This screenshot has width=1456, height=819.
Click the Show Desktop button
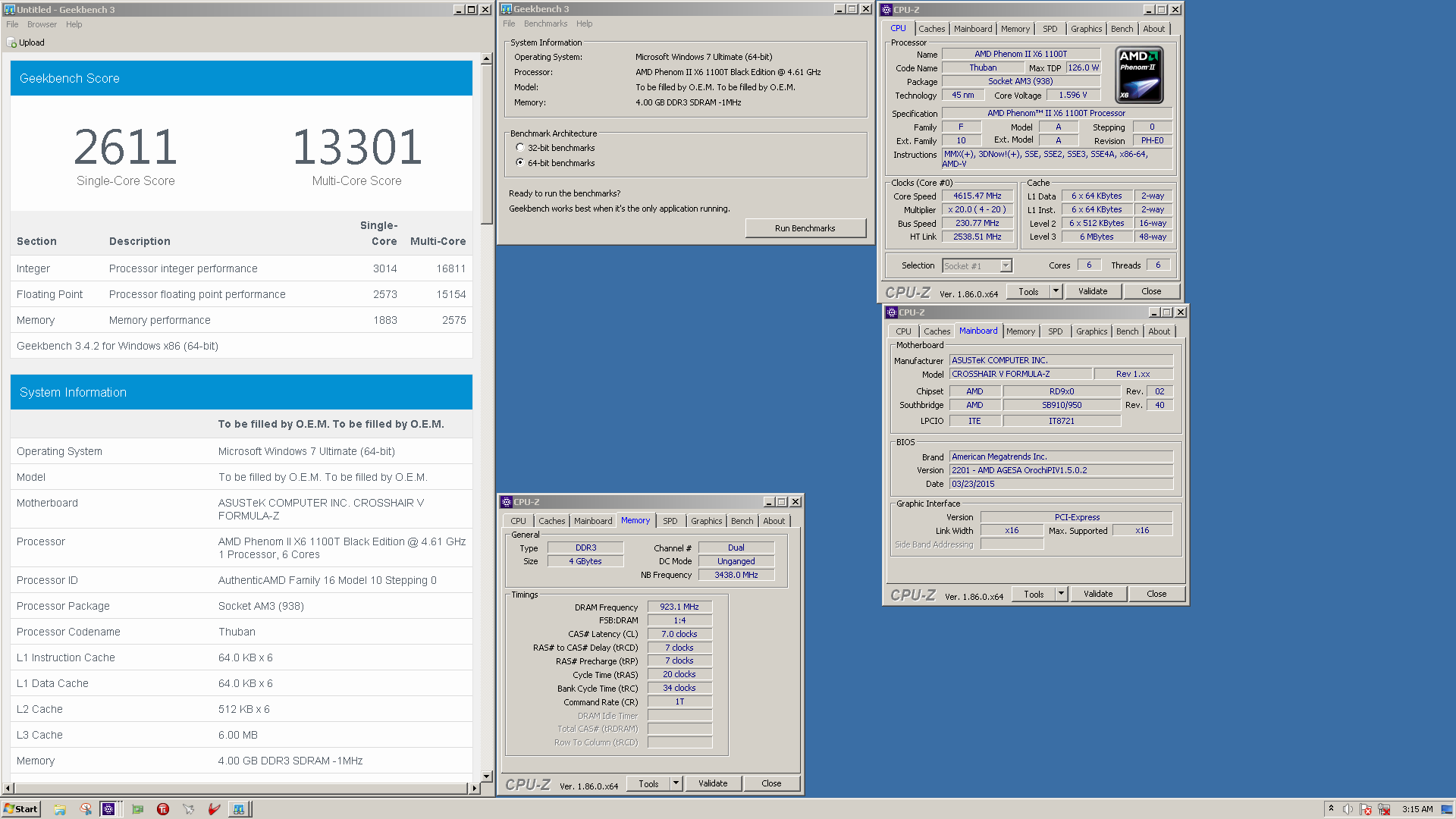(x=1448, y=809)
